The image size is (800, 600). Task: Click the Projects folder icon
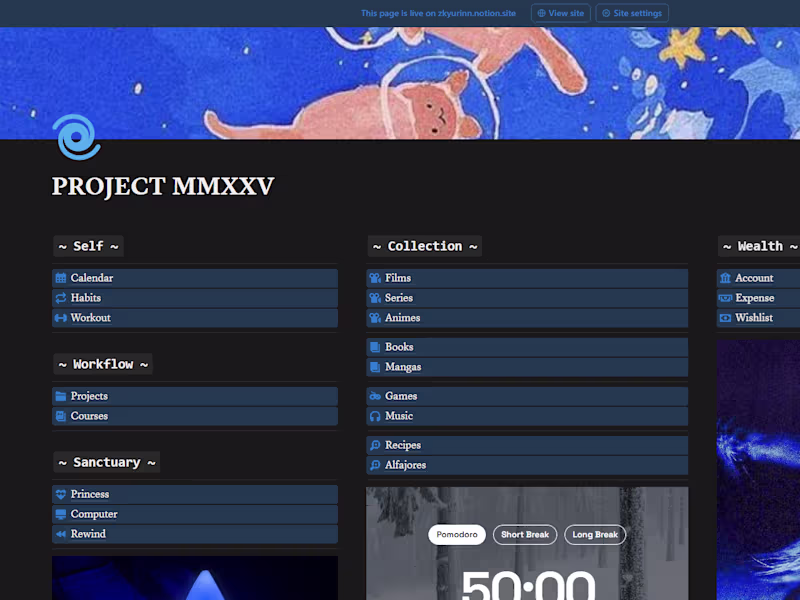click(61, 396)
